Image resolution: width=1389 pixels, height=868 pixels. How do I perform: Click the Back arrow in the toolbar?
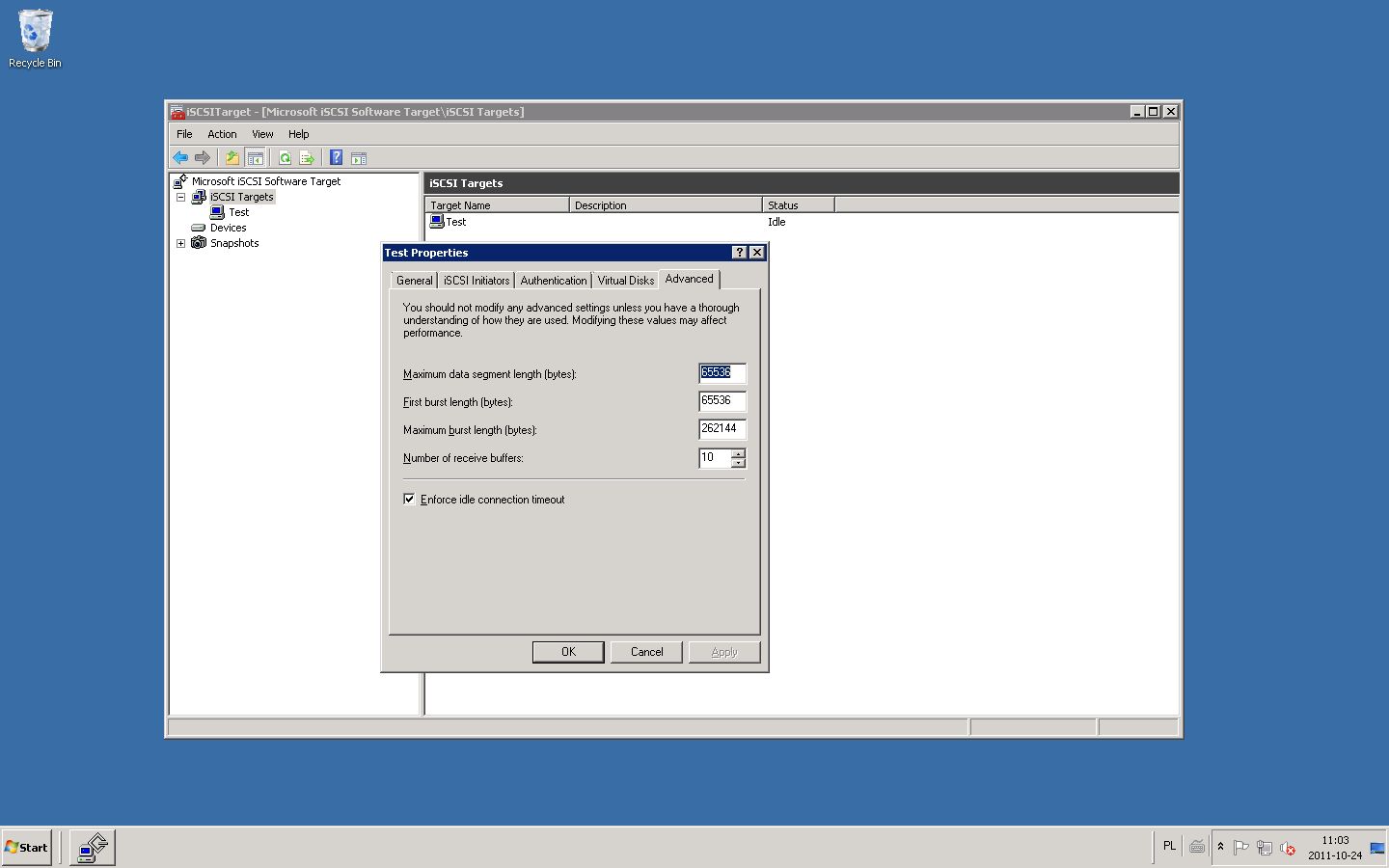pos(180,157)
